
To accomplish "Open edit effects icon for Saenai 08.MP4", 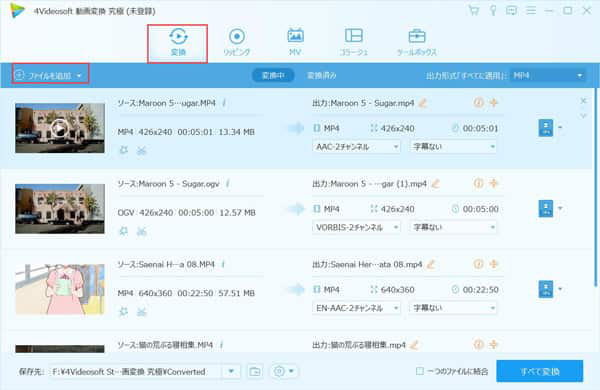I will pos(124,312).
